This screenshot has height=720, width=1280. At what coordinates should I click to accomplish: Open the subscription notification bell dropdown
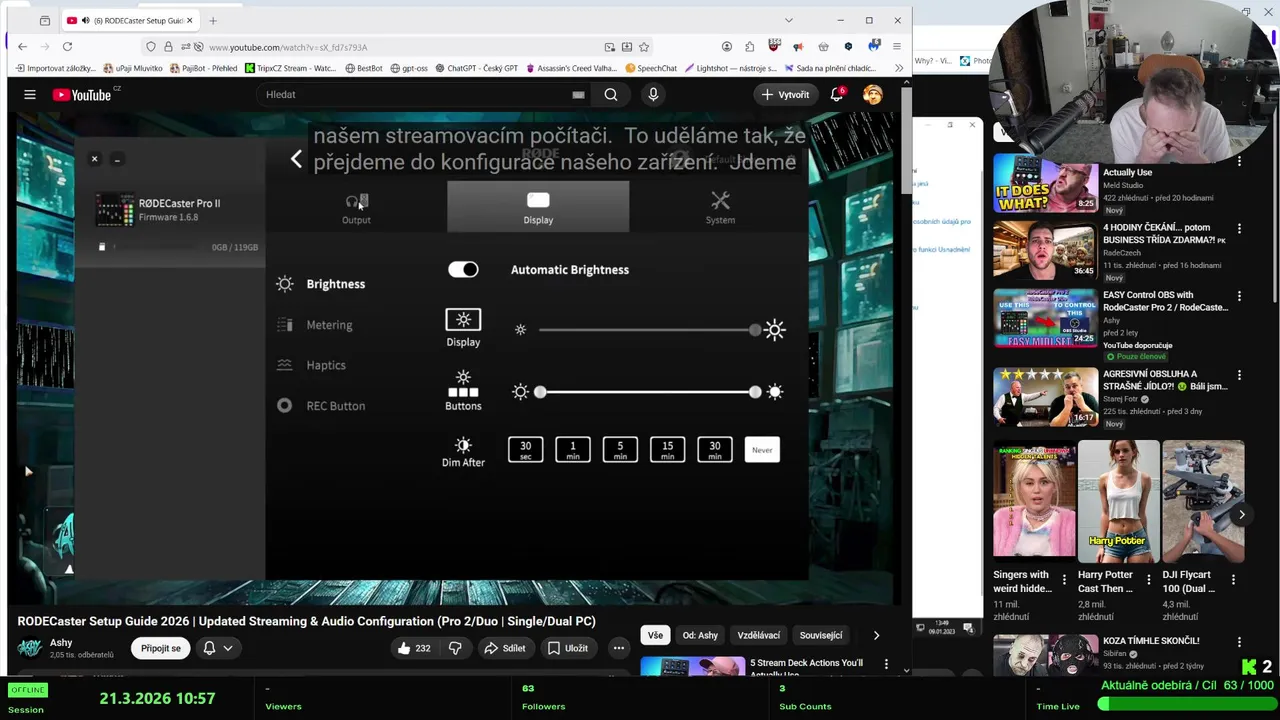218,648
